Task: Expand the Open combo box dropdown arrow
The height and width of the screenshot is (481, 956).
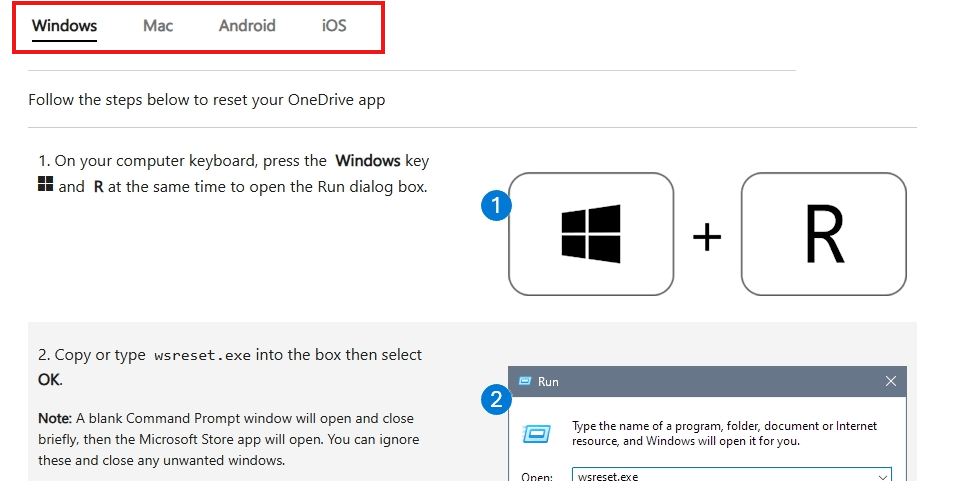Action: pyautogui.click(x=882, y=476)
